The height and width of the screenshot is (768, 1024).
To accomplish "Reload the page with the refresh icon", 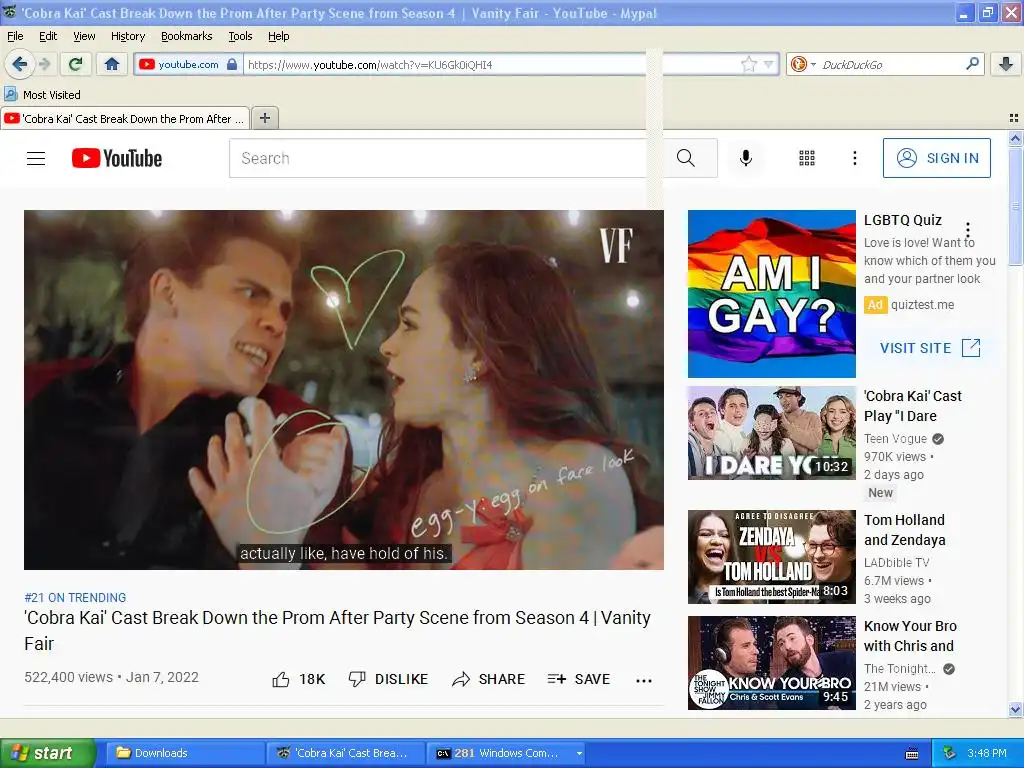I will [x=76, y=64].
